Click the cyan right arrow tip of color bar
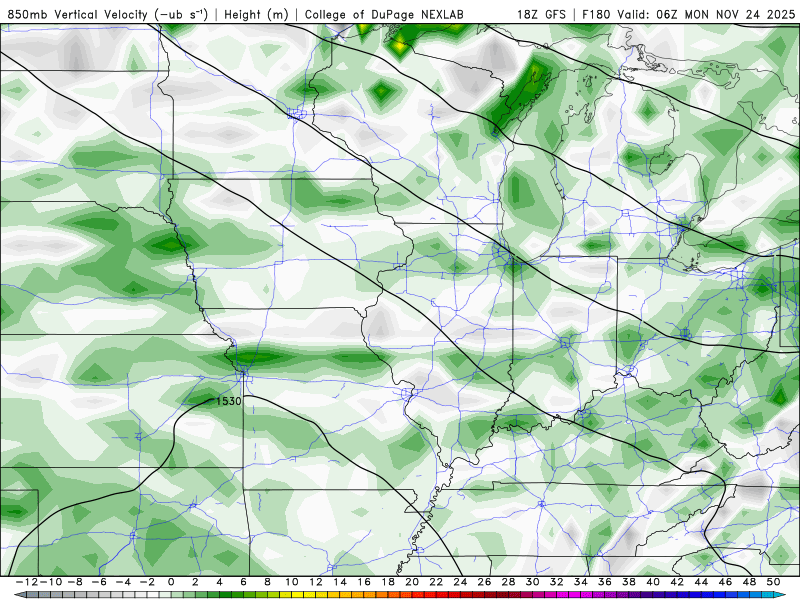This screenshot has height=600, width=800. [781, 595]
